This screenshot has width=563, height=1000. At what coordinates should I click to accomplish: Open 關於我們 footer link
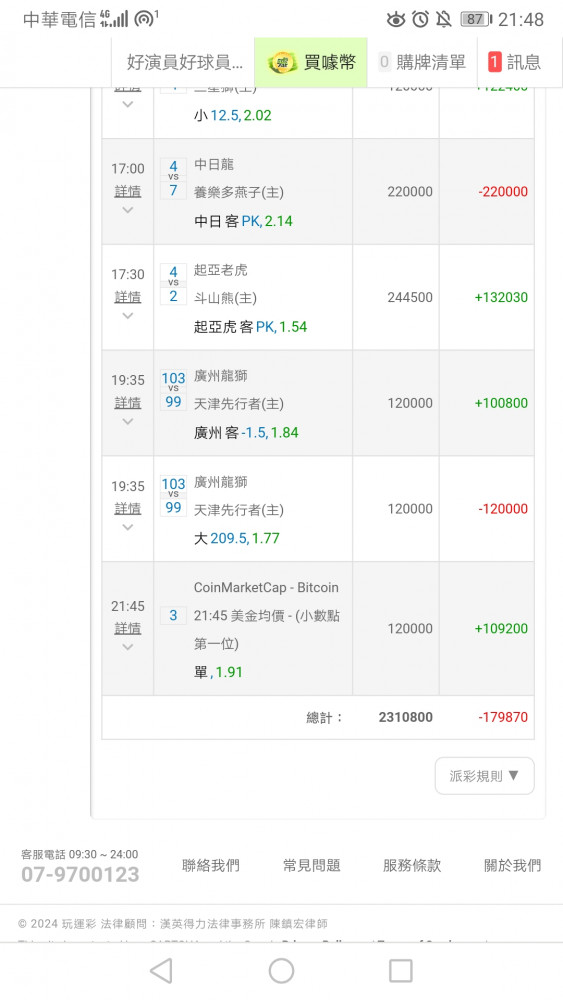(x=512, y=865)
